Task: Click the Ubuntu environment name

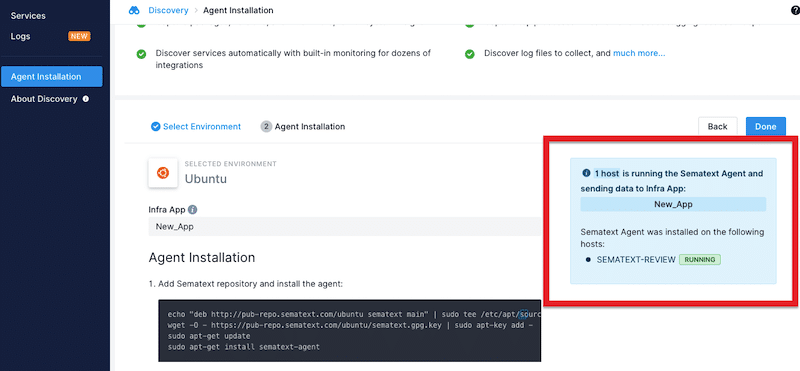Action: click(206, 179)
